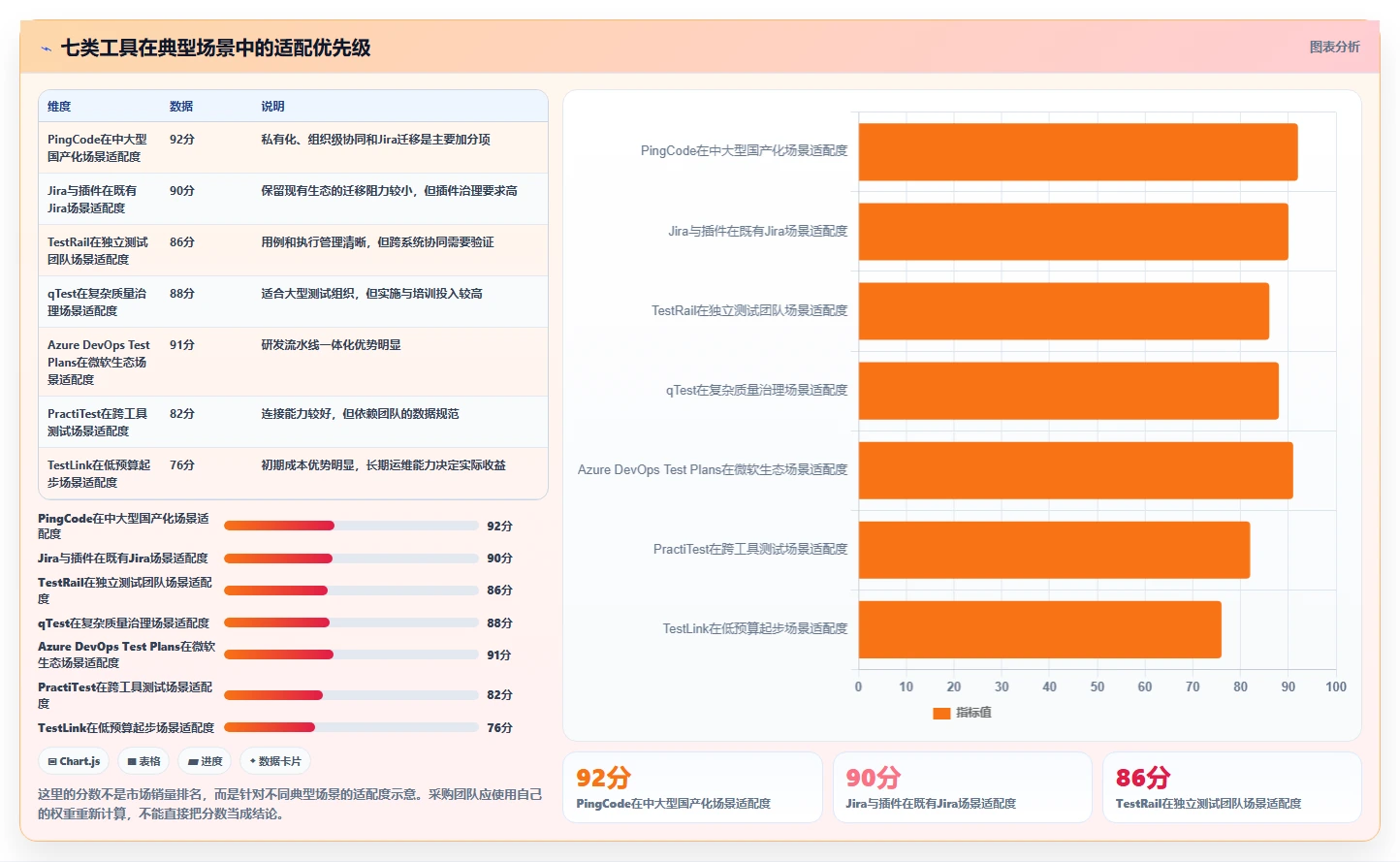The image size is (1400, 862).
Task: Click table cell PingCode在中大型国产化场景适配度
Action: 98,147
